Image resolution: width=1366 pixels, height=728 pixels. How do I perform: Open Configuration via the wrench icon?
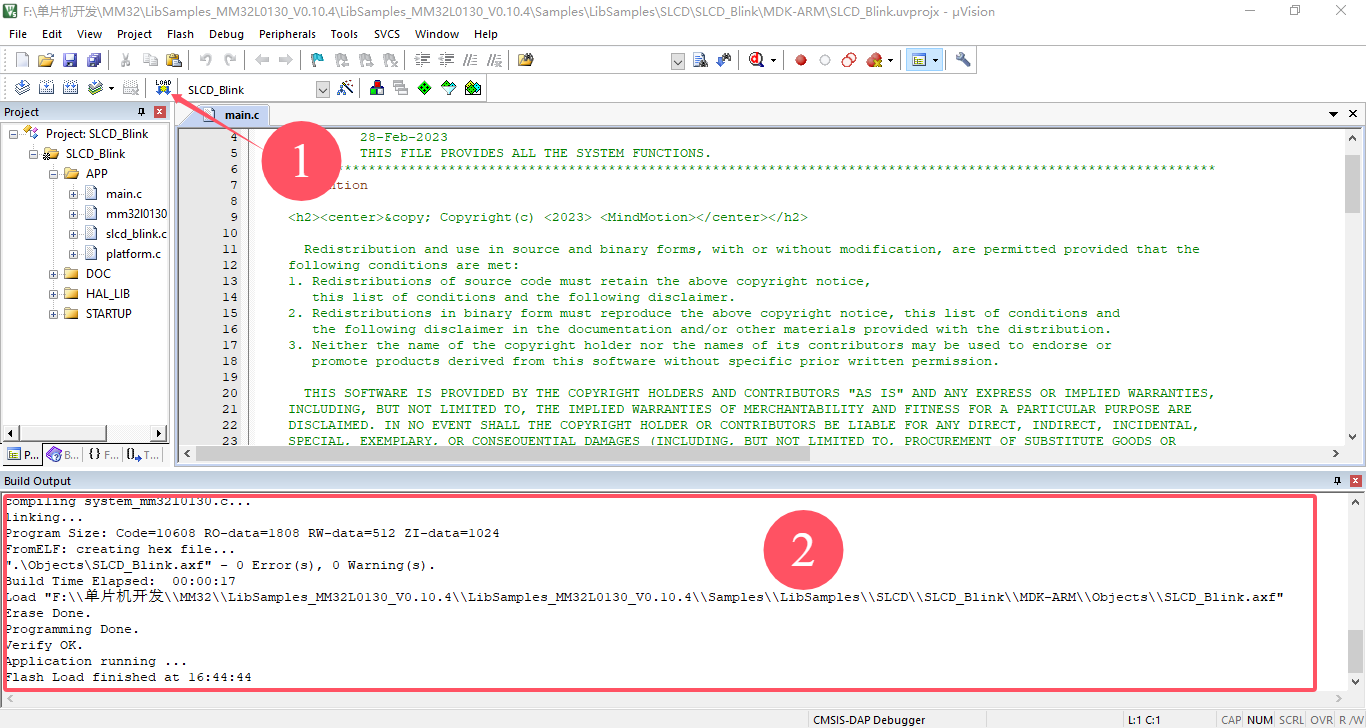point(963,60)
